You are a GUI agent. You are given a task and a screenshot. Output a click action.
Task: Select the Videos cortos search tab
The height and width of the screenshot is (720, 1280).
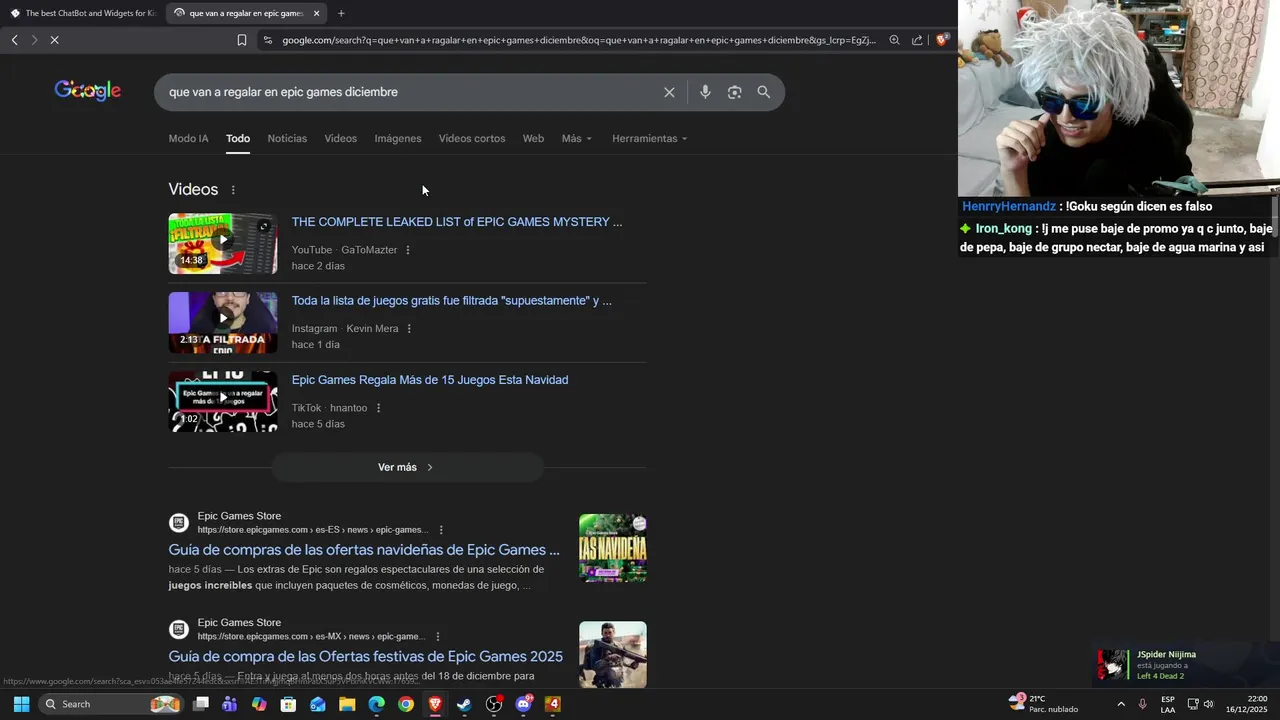click(x=472, y=138)
